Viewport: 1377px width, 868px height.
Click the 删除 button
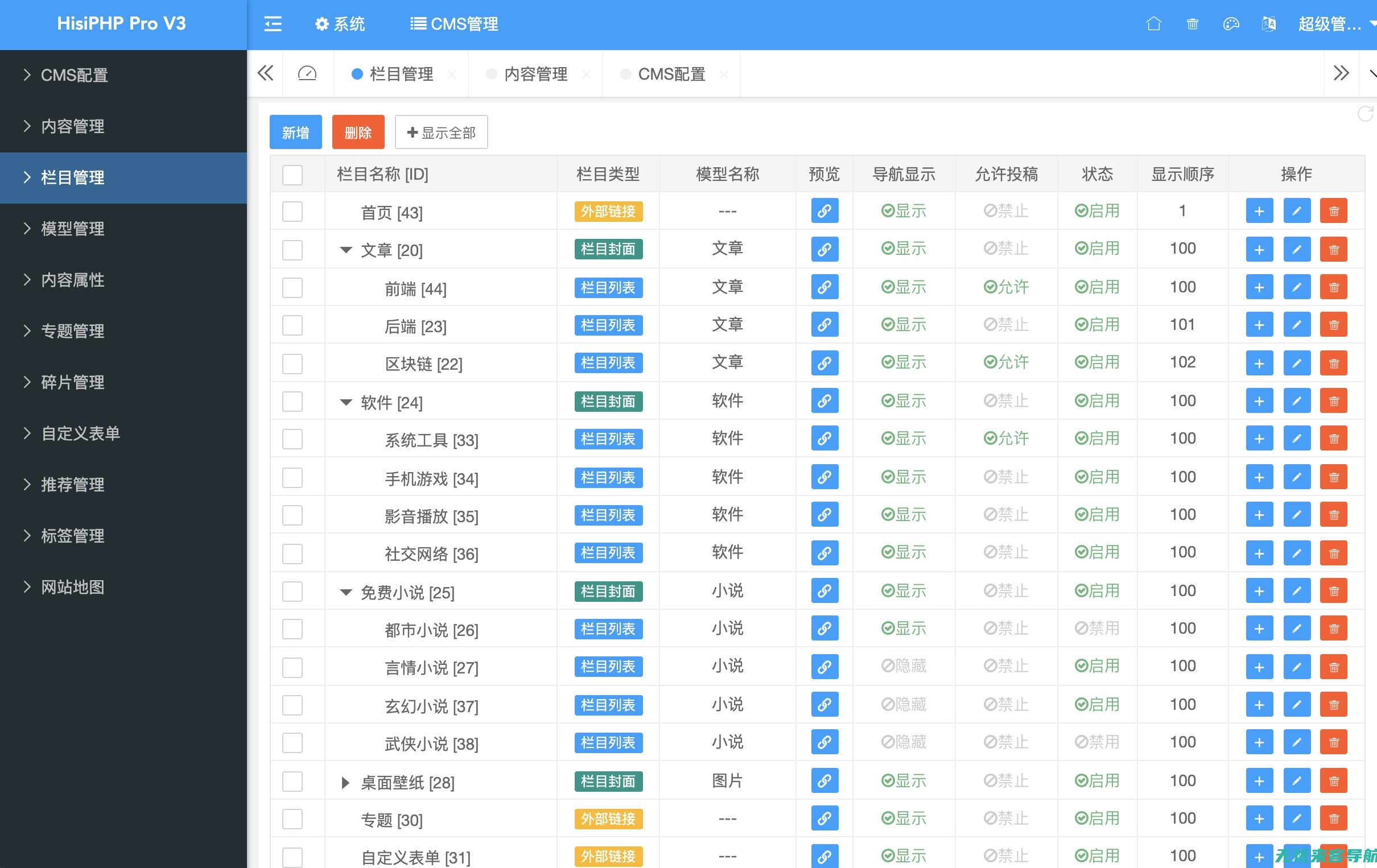point(357,131)
